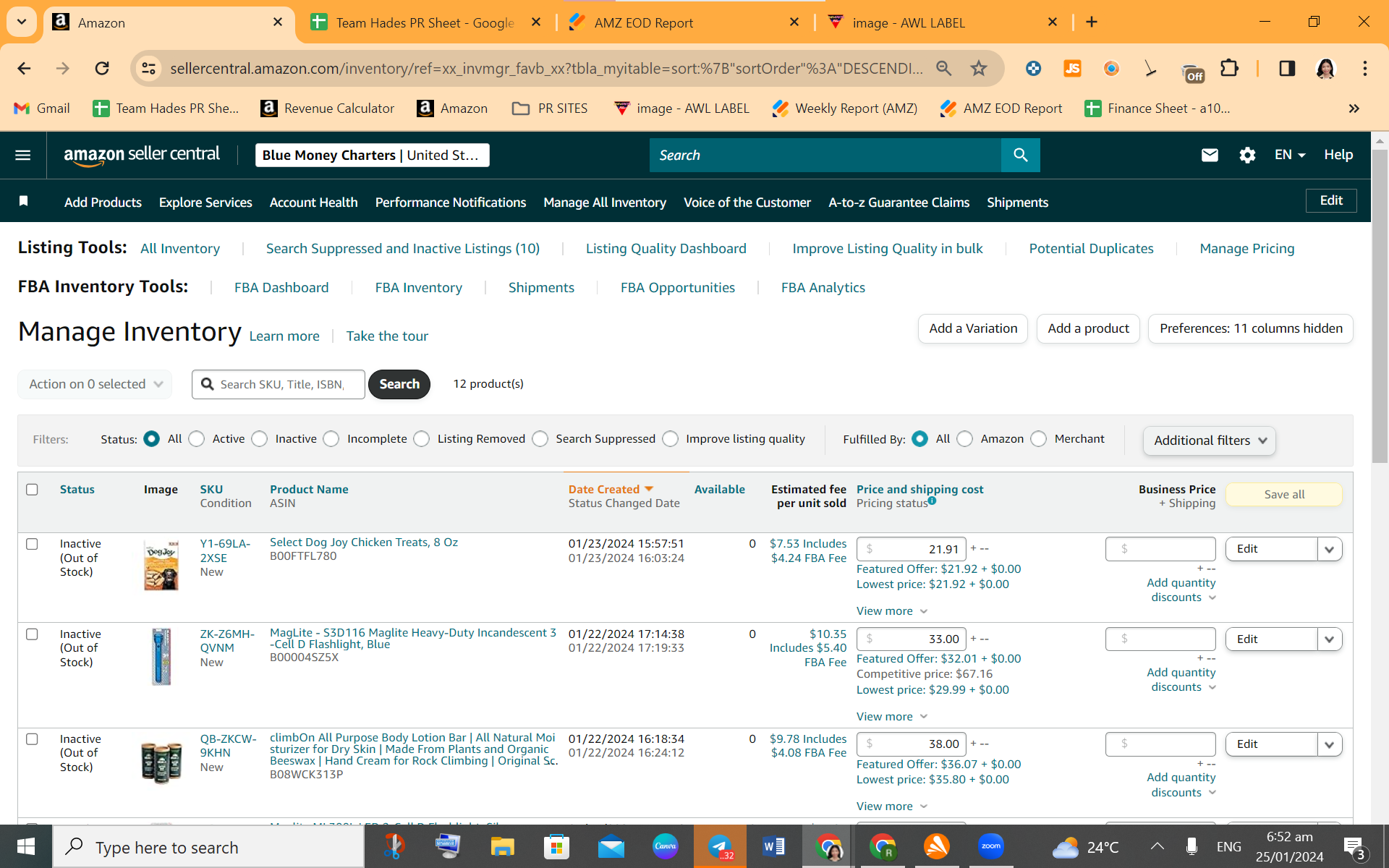Open the Account Health menu item
The width and height of the screenshot is (1389, 868).
pos(313,203)
